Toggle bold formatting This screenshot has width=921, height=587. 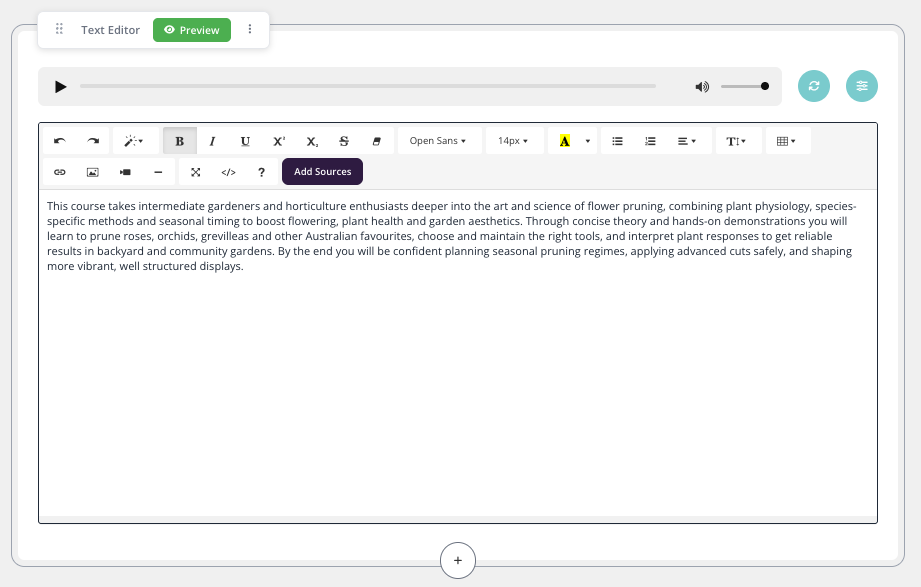(x=180, y=141)
